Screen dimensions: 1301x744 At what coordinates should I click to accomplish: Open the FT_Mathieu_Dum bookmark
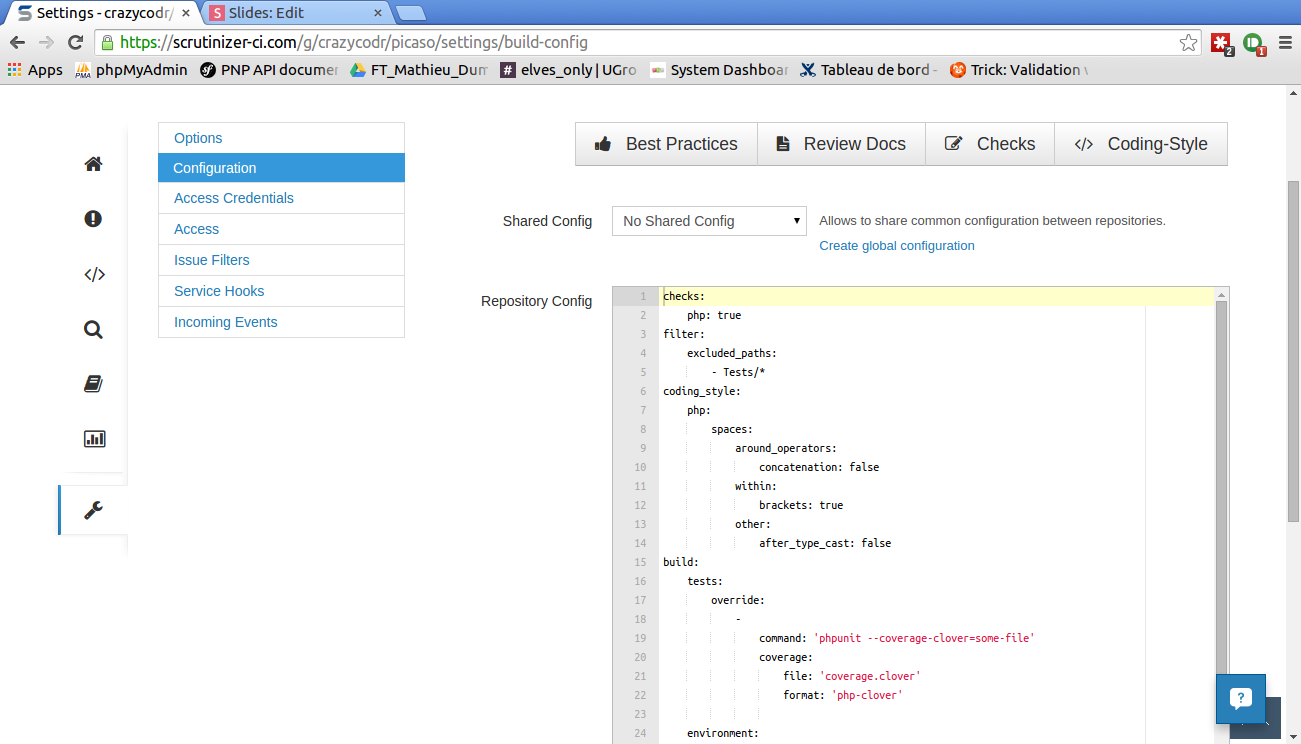418,70
